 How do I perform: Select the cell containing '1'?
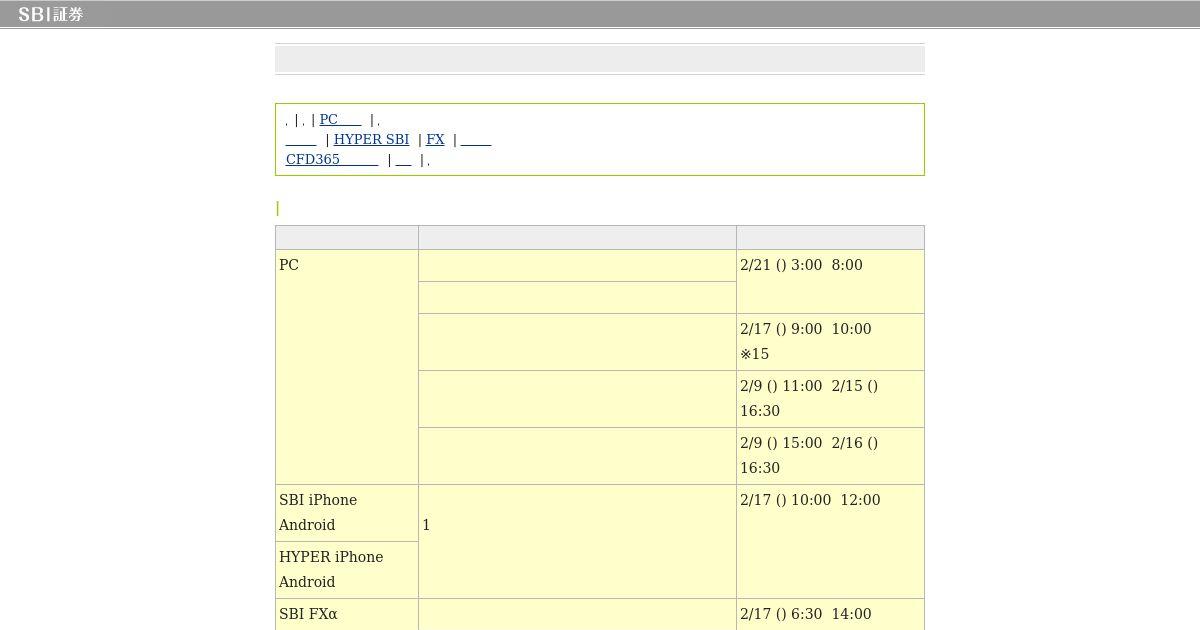point(577,541)
